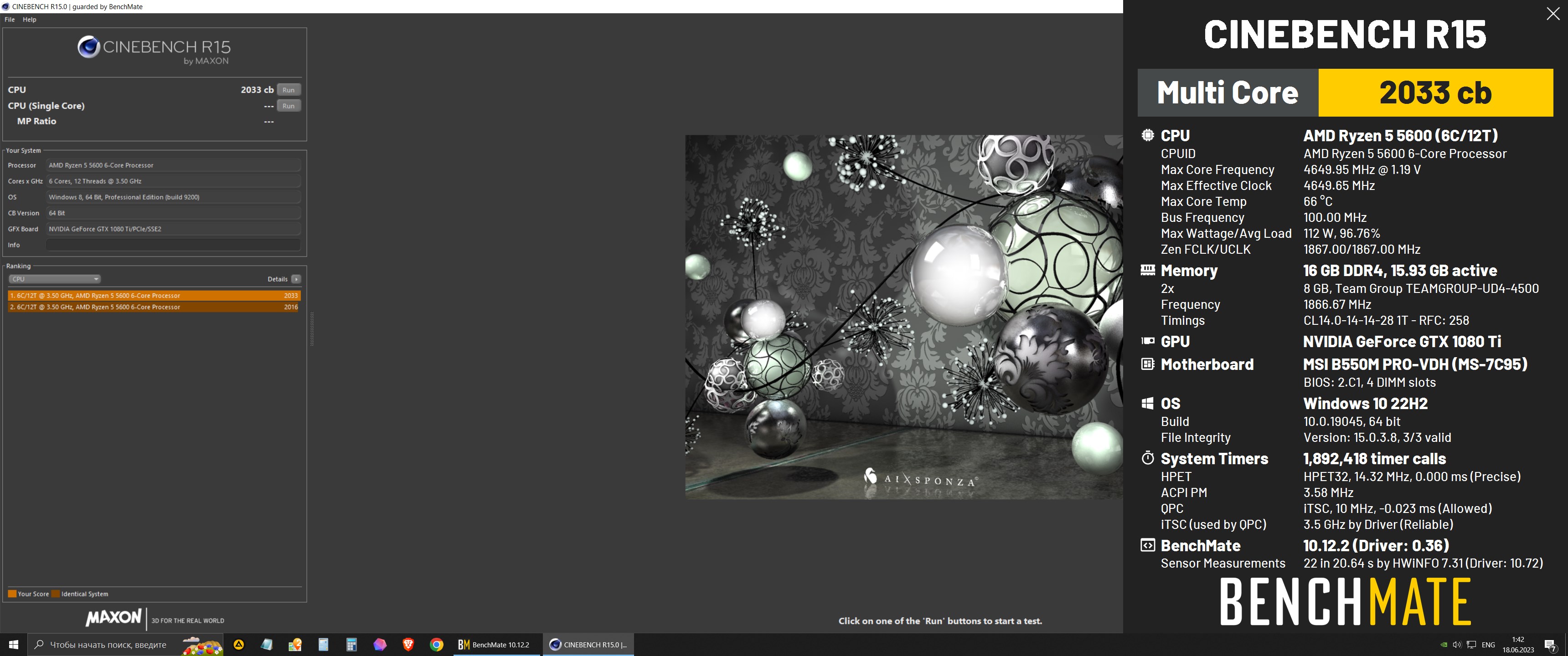Click the GPU card icon in BenchMate
Viewport: 1568px width, 656px height.
click(x=1147, y=341)
